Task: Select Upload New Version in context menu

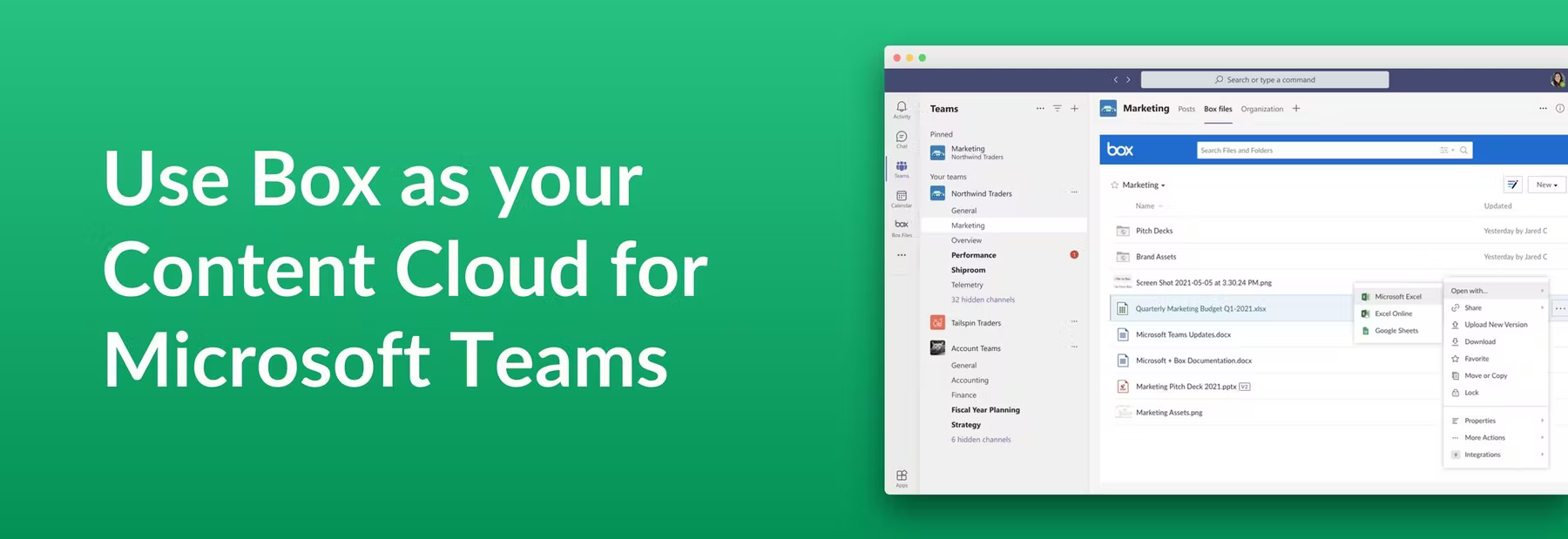Action: tap(1496, 325)
